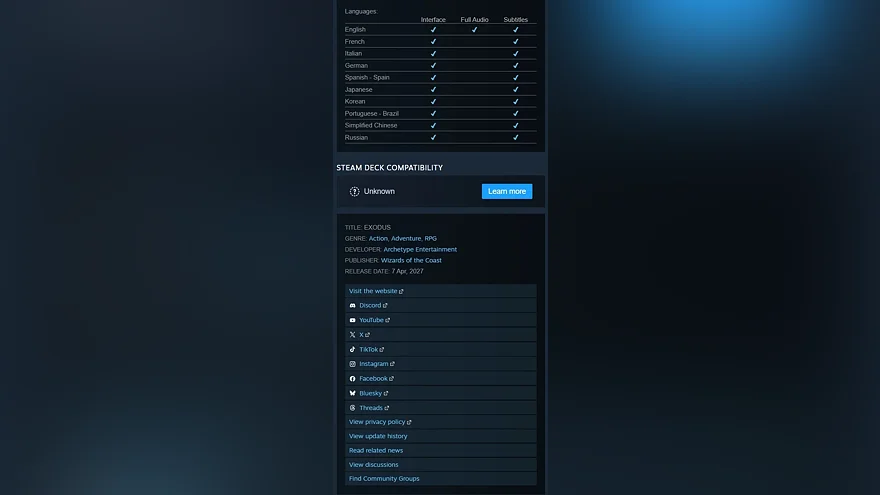
Task: Click external link icon next to View privacy policy
Action: (409, 422)
